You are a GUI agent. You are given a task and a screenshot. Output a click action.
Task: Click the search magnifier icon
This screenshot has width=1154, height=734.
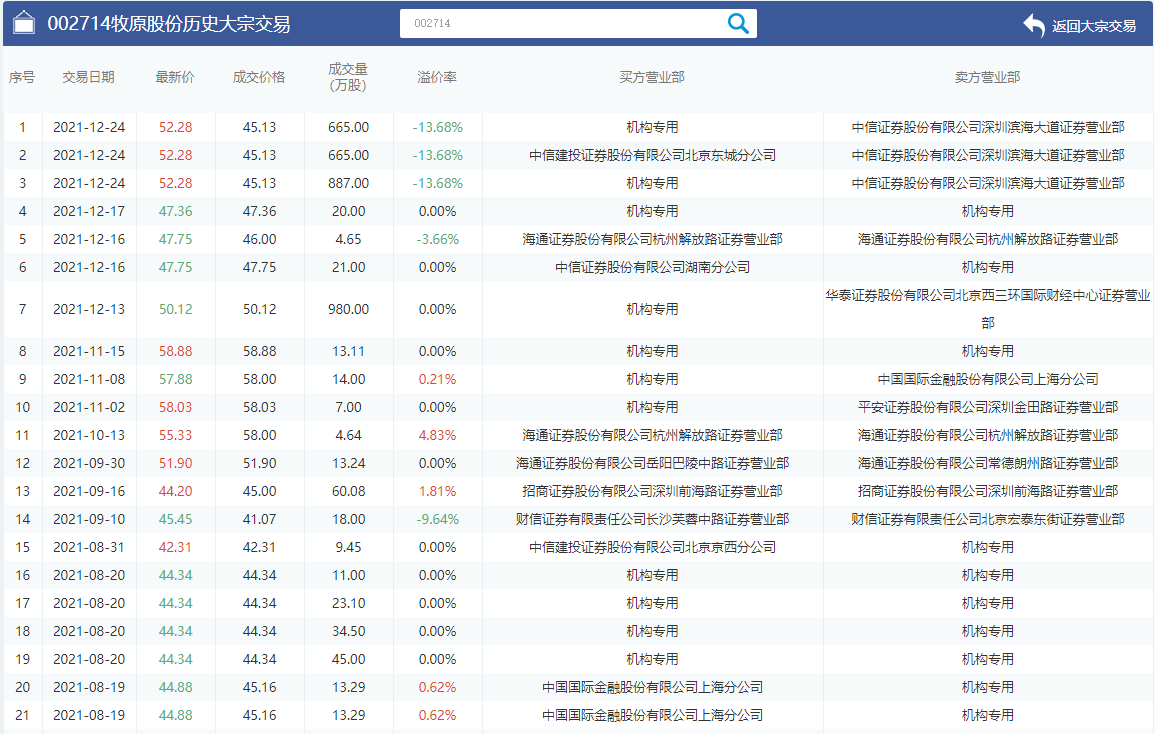tap(738, 22)
